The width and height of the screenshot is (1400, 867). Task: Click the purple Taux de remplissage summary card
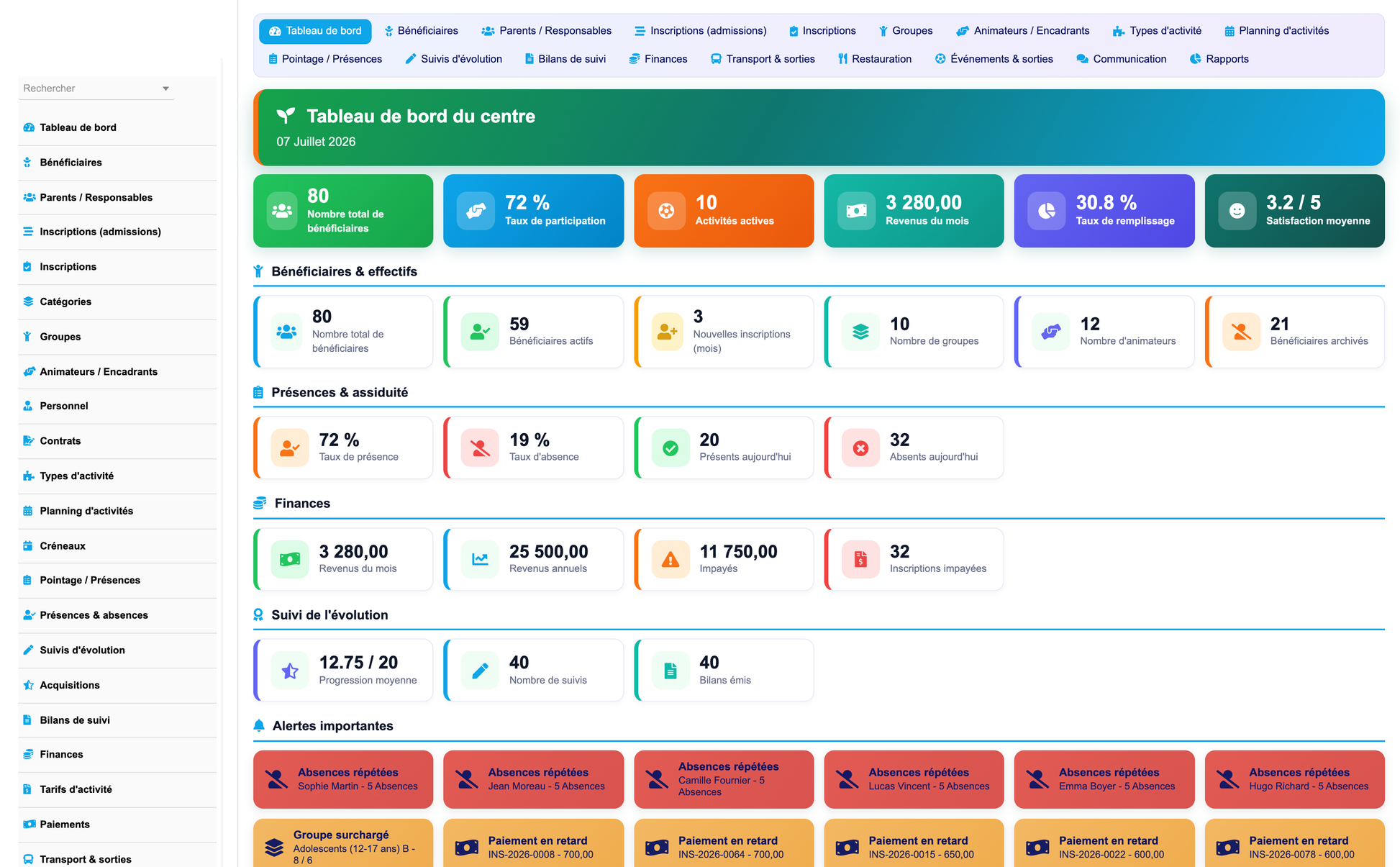tap(1104, 211)
